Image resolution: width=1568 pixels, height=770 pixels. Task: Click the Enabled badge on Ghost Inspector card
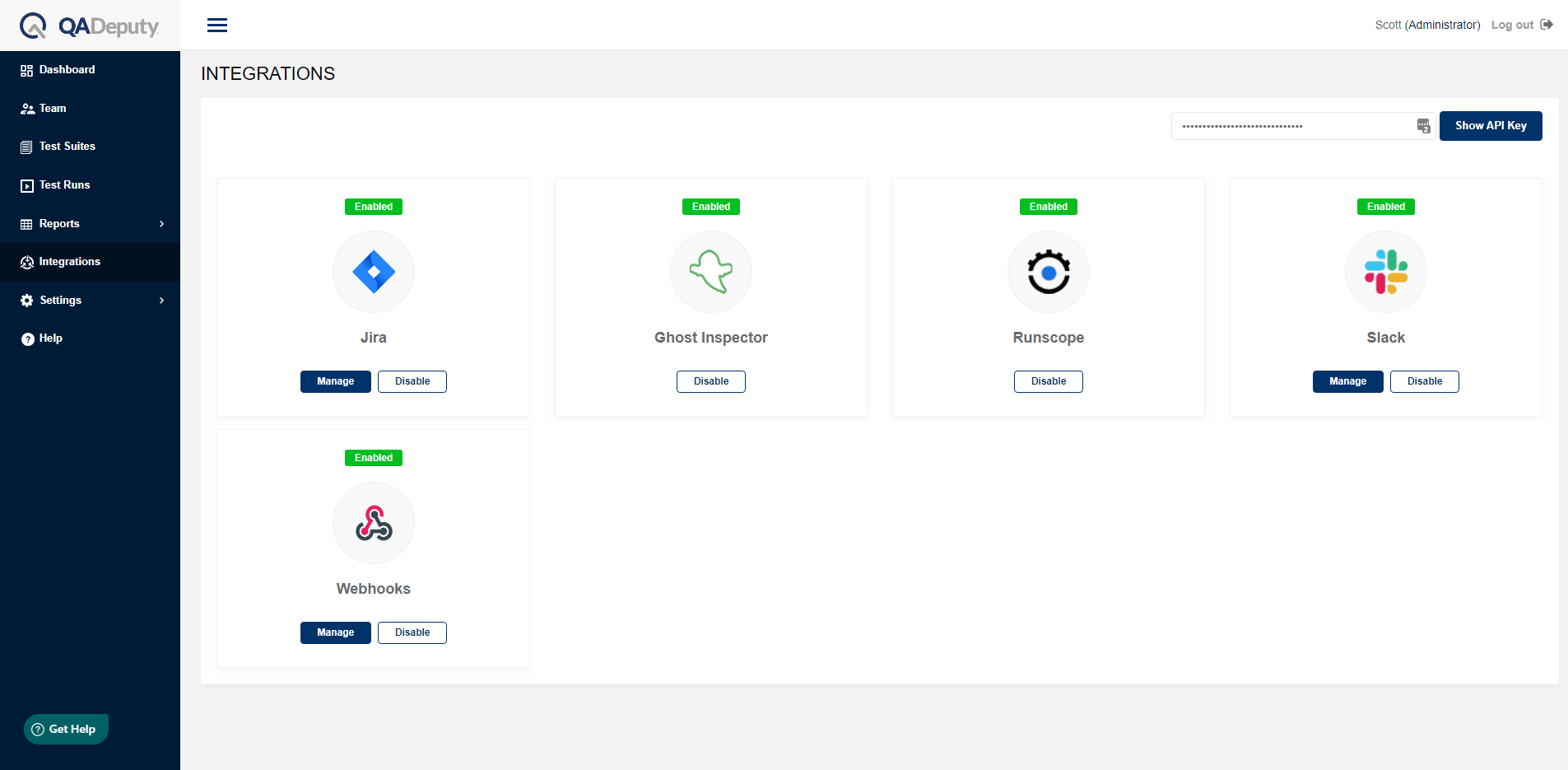711,207
